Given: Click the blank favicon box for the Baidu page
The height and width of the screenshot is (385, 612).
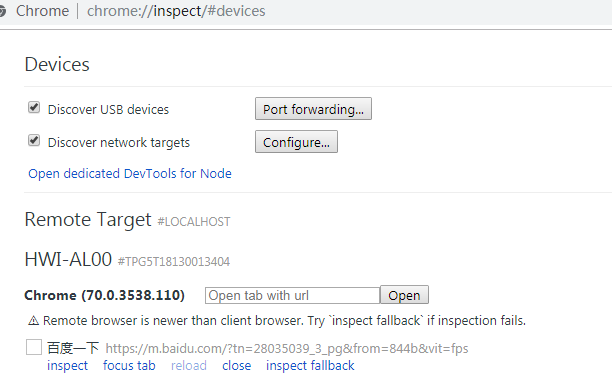Looking at the screenshot, I should (34, 347).
